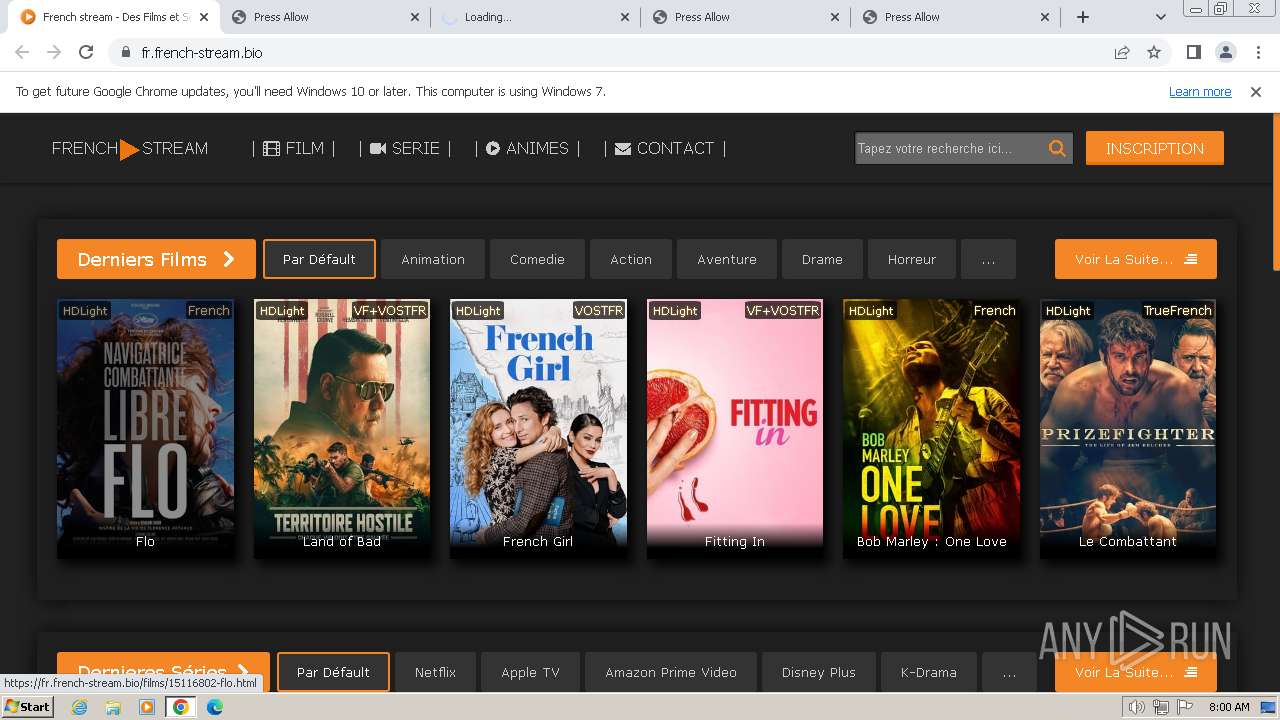Open tab search dropdown arrow
The image size is (1280, 720).
1161,17
